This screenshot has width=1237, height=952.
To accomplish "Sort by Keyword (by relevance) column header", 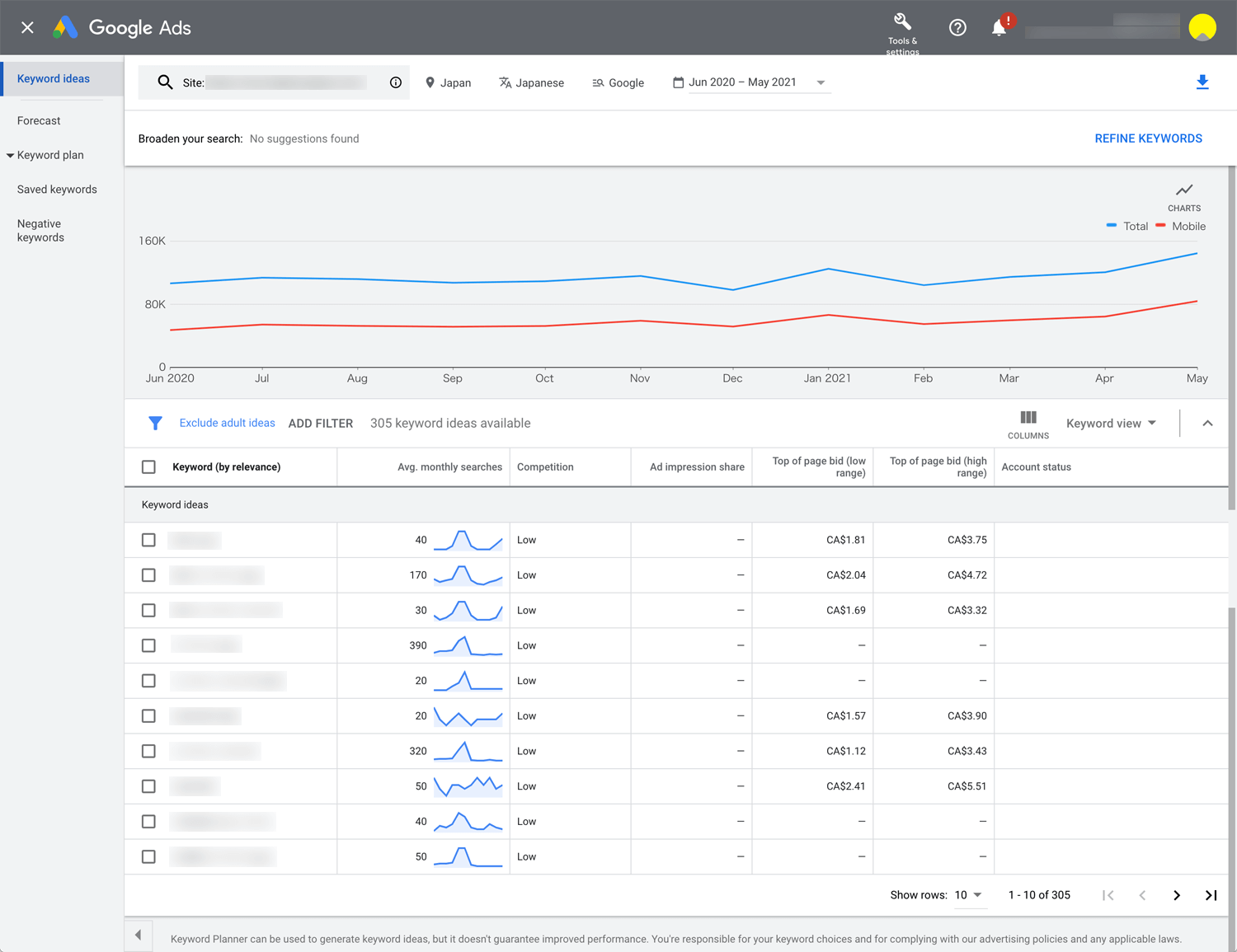I will 226,467.
